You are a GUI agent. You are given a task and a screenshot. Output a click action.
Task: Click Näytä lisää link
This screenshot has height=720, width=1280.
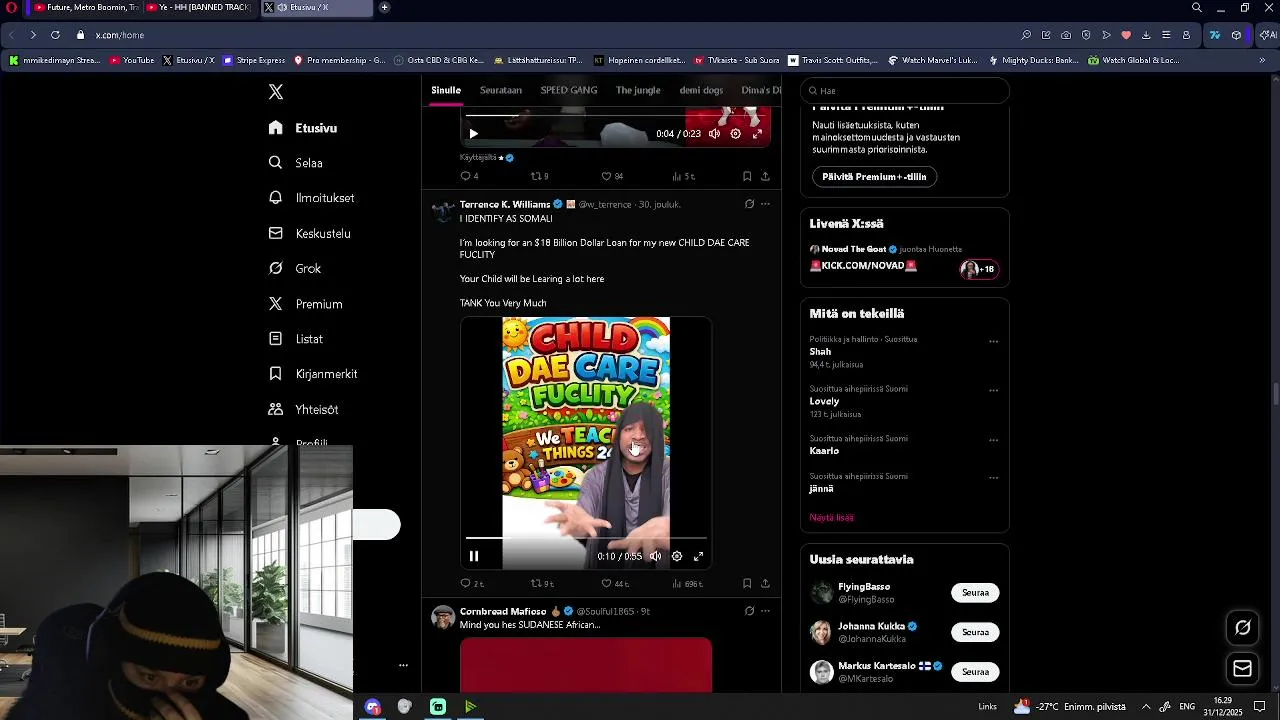831,517
